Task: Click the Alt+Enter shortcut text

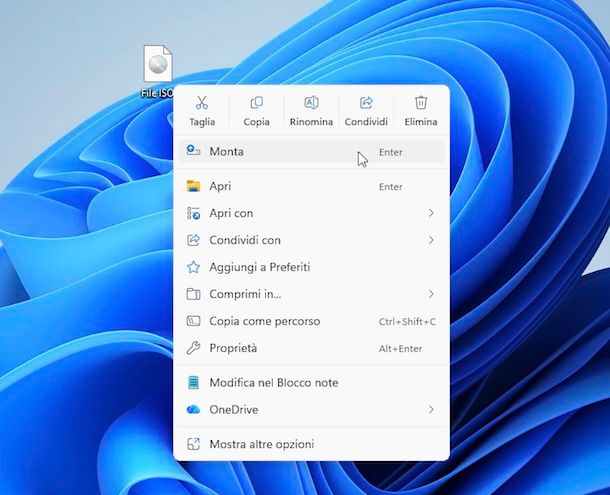Action: coord(400,348)
